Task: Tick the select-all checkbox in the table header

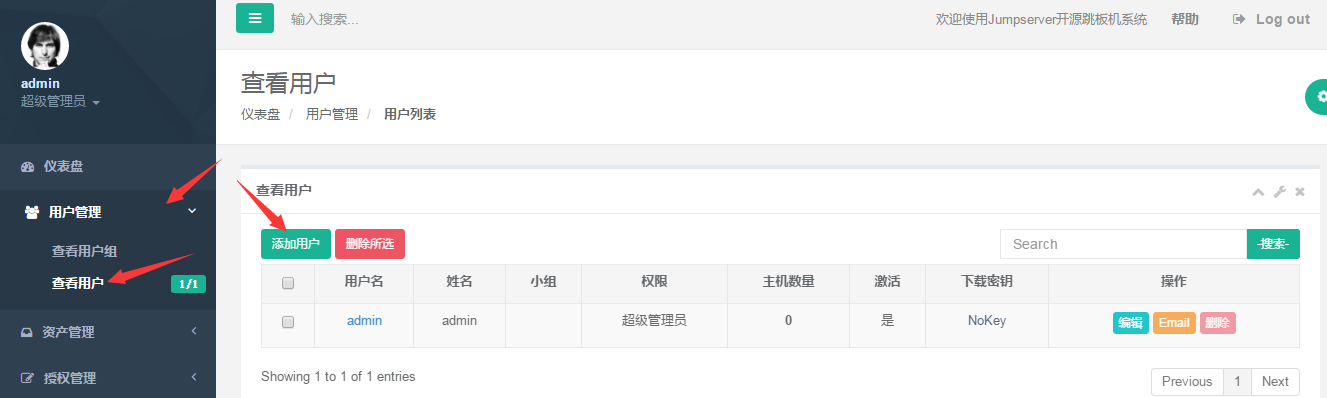Action: coord(288,283)
